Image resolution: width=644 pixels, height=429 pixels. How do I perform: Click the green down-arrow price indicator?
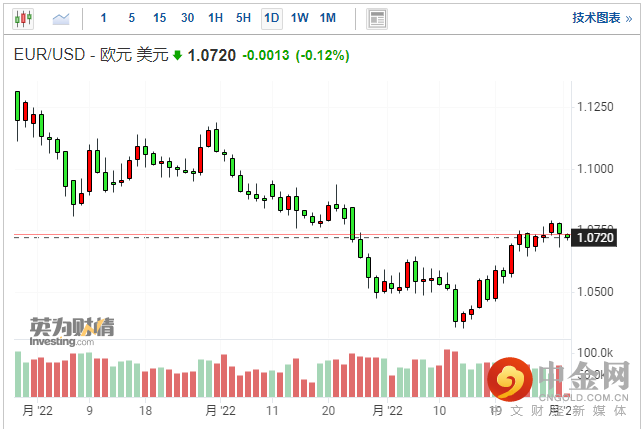pyautogui.click(x=178, y=56)
